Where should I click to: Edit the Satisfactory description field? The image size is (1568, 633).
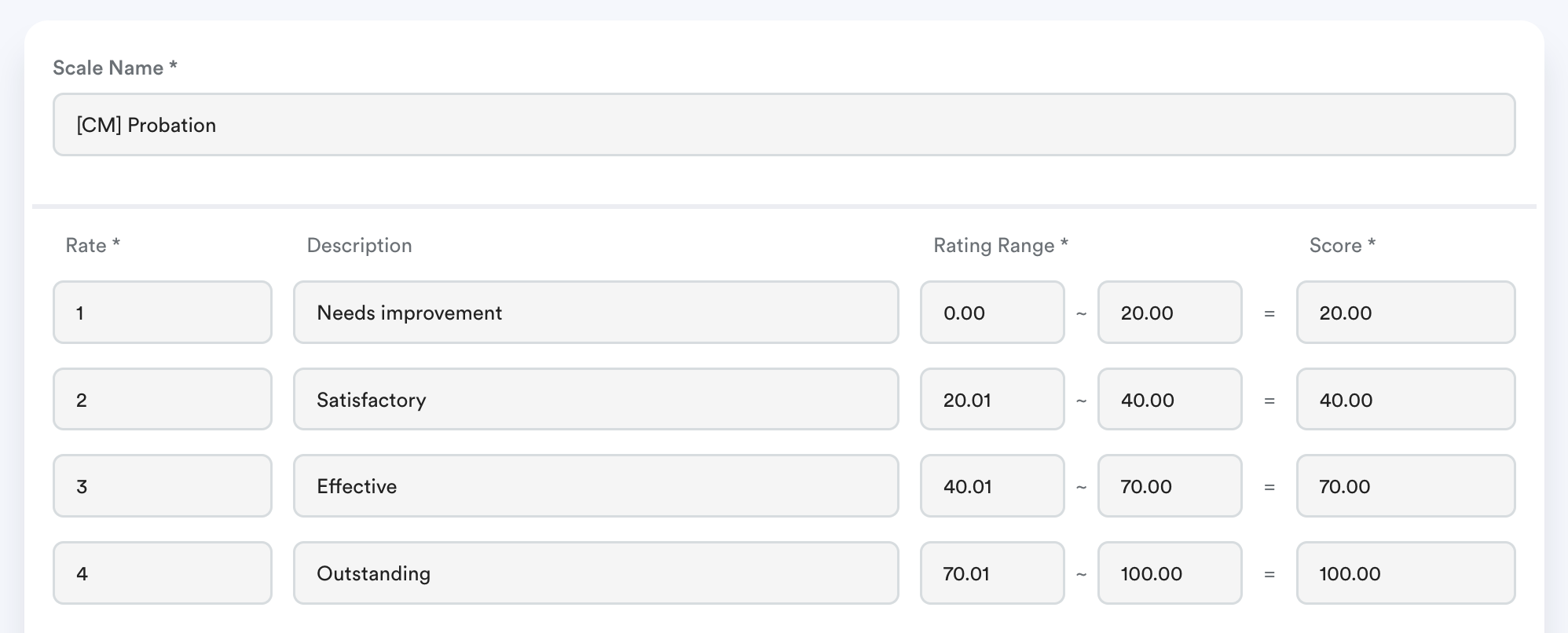pyautogui.click(x=595, y=400)
